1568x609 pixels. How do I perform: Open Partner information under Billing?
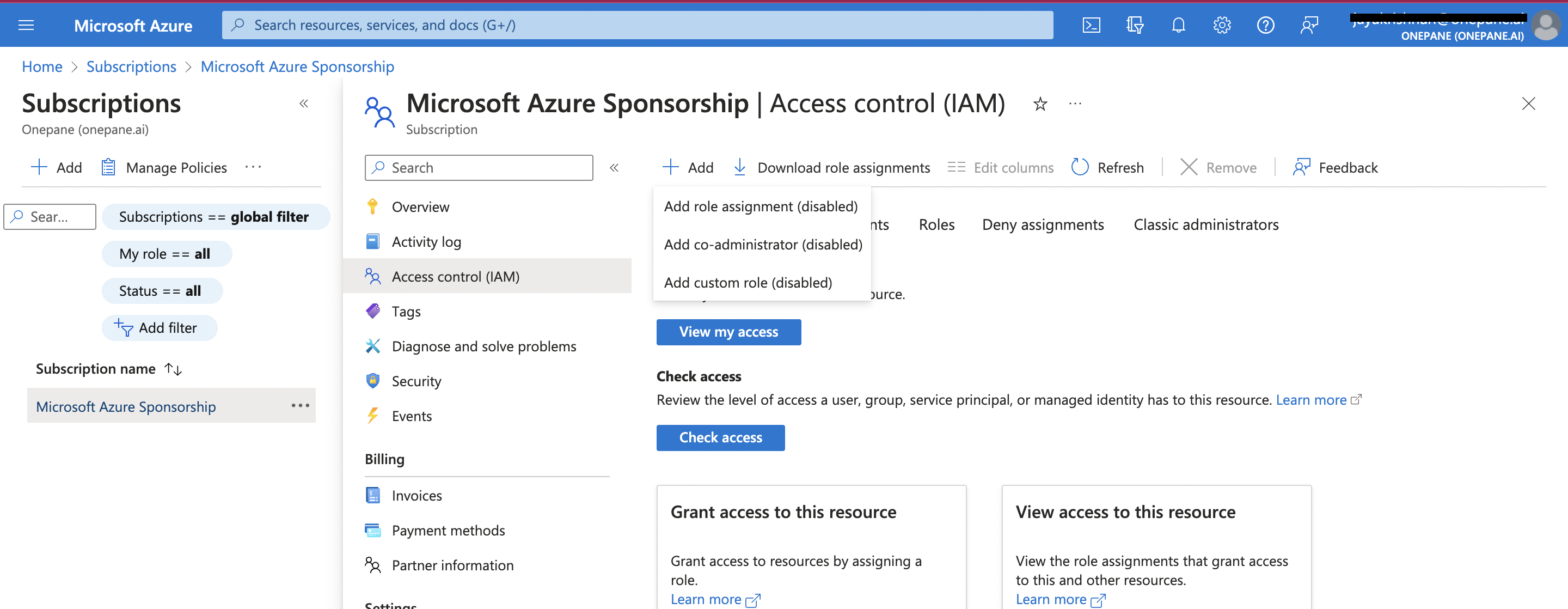tap(487, 565)
